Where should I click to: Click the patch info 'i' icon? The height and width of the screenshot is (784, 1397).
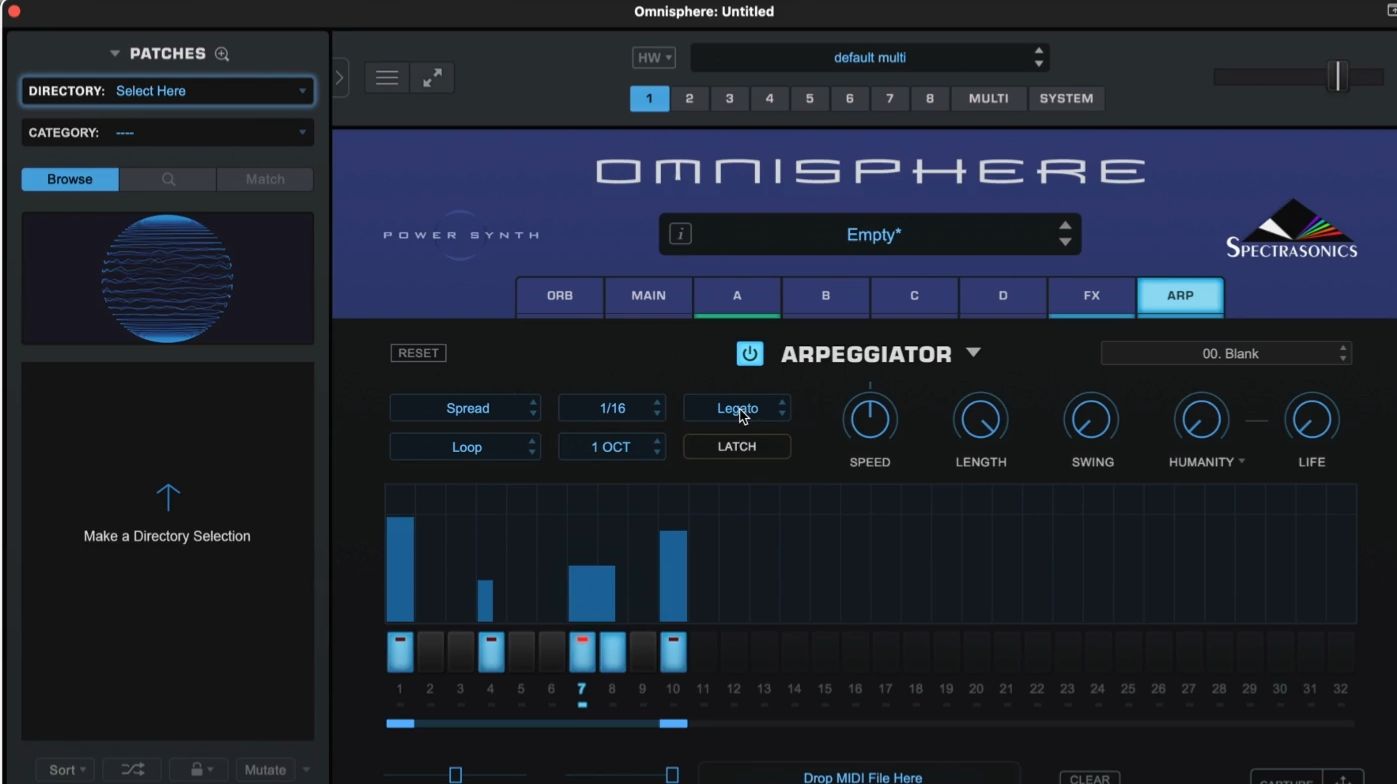(680, 234)
